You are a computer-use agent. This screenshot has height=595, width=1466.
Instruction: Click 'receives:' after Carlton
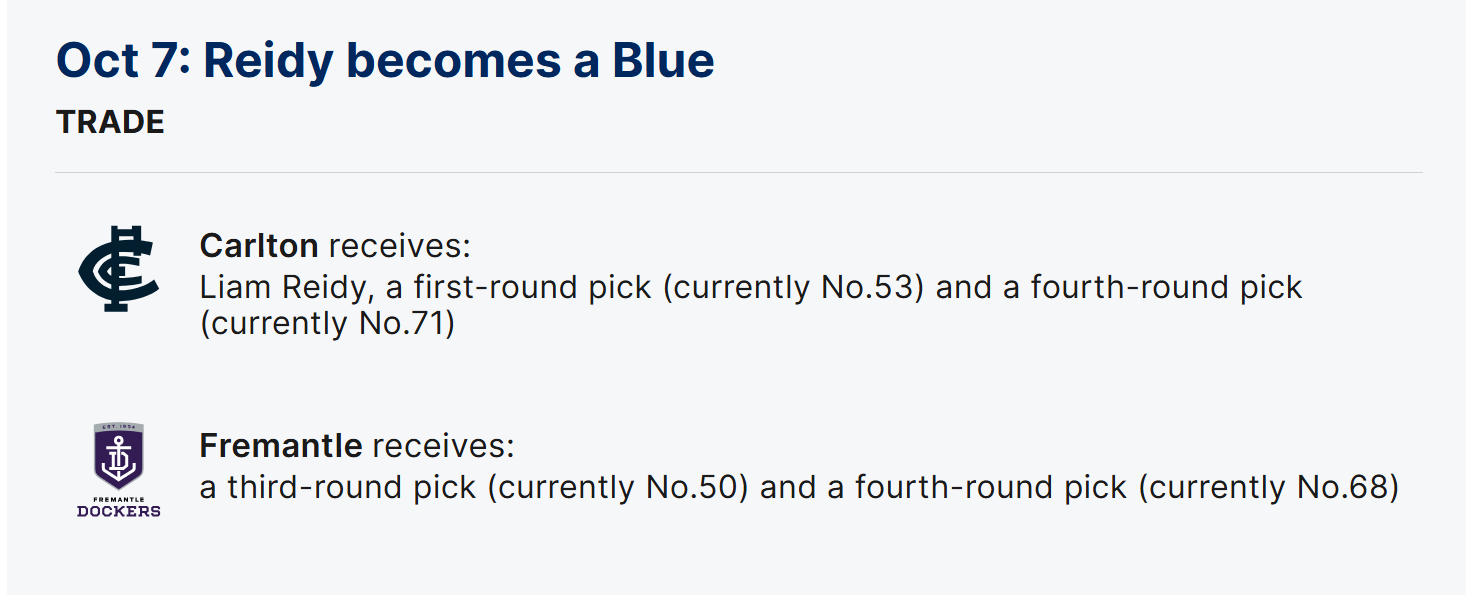tap(400, 246)
